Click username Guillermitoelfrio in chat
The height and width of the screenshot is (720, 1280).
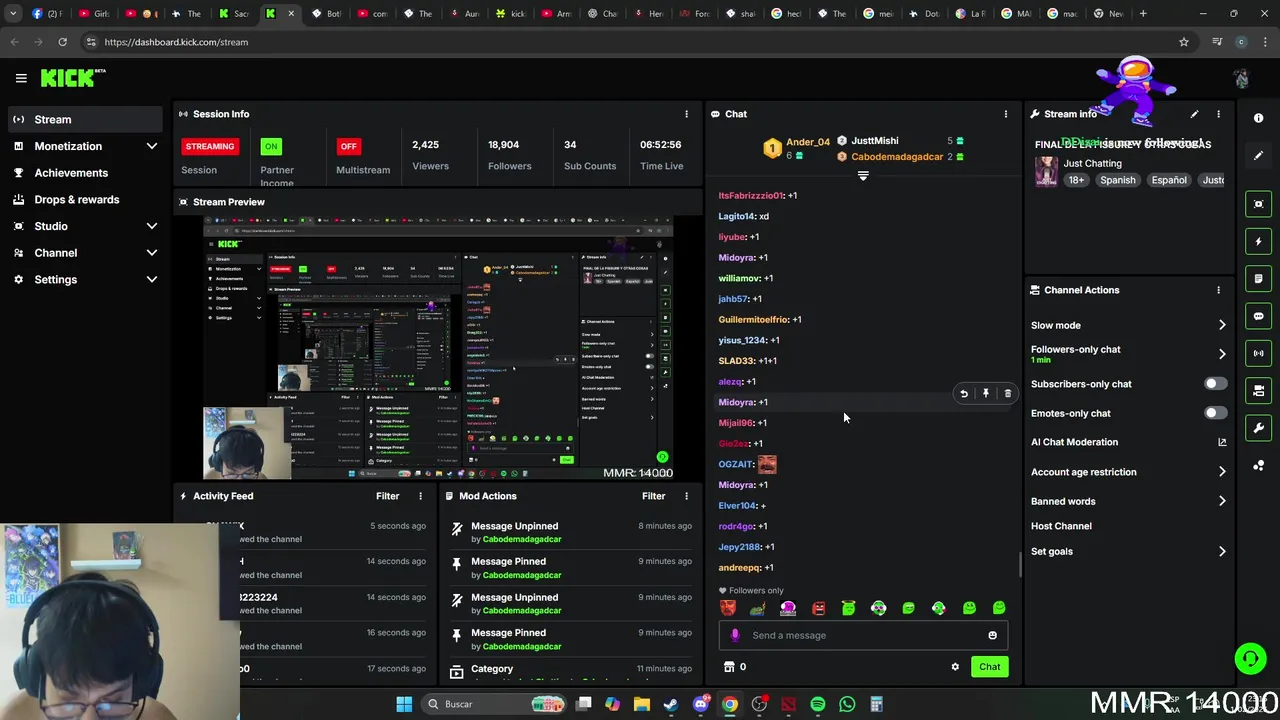[753, 319]
